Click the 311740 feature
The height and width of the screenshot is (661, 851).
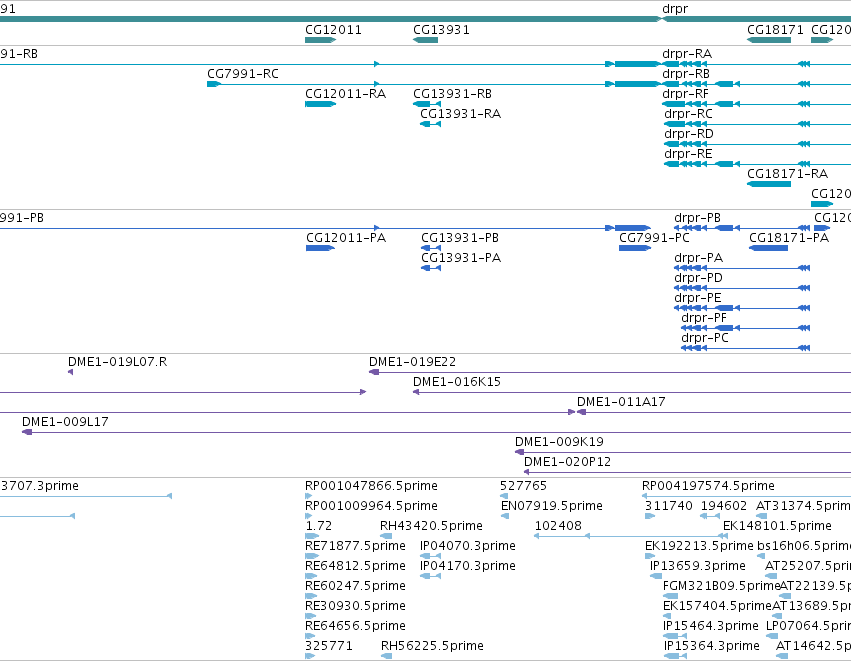point(650,516)
